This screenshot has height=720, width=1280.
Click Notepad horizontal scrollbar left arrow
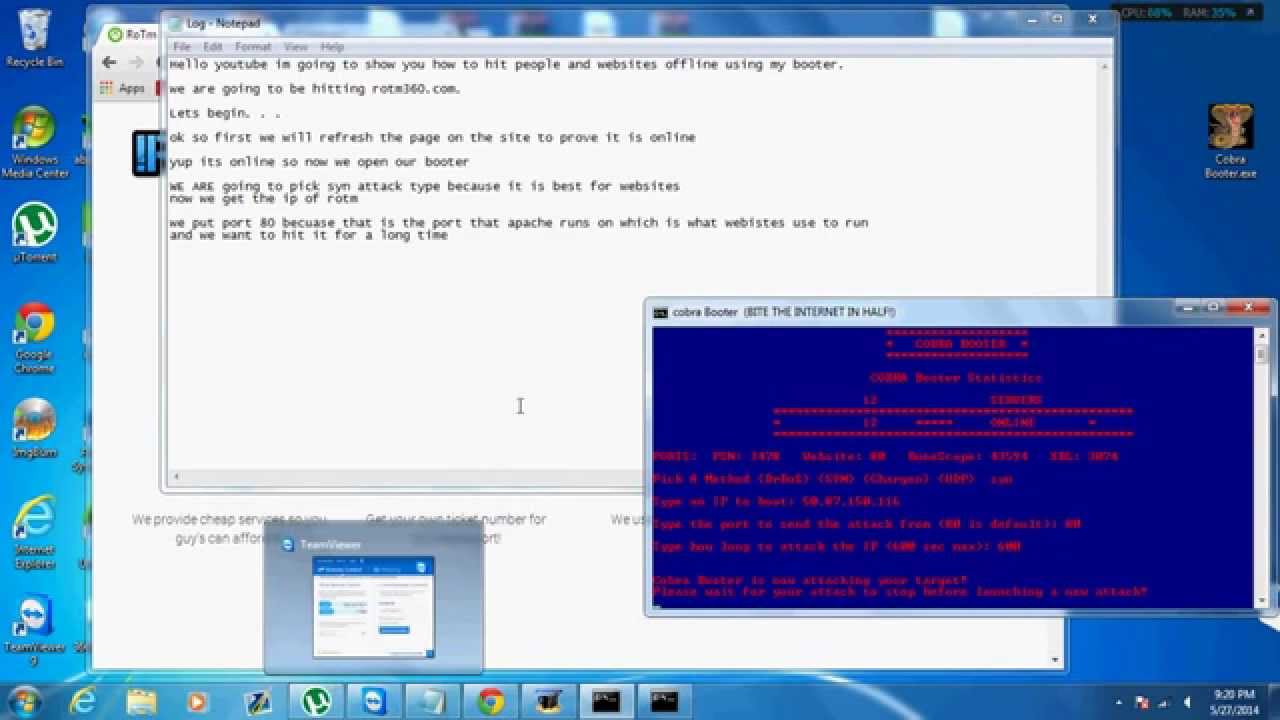point(175,477)
